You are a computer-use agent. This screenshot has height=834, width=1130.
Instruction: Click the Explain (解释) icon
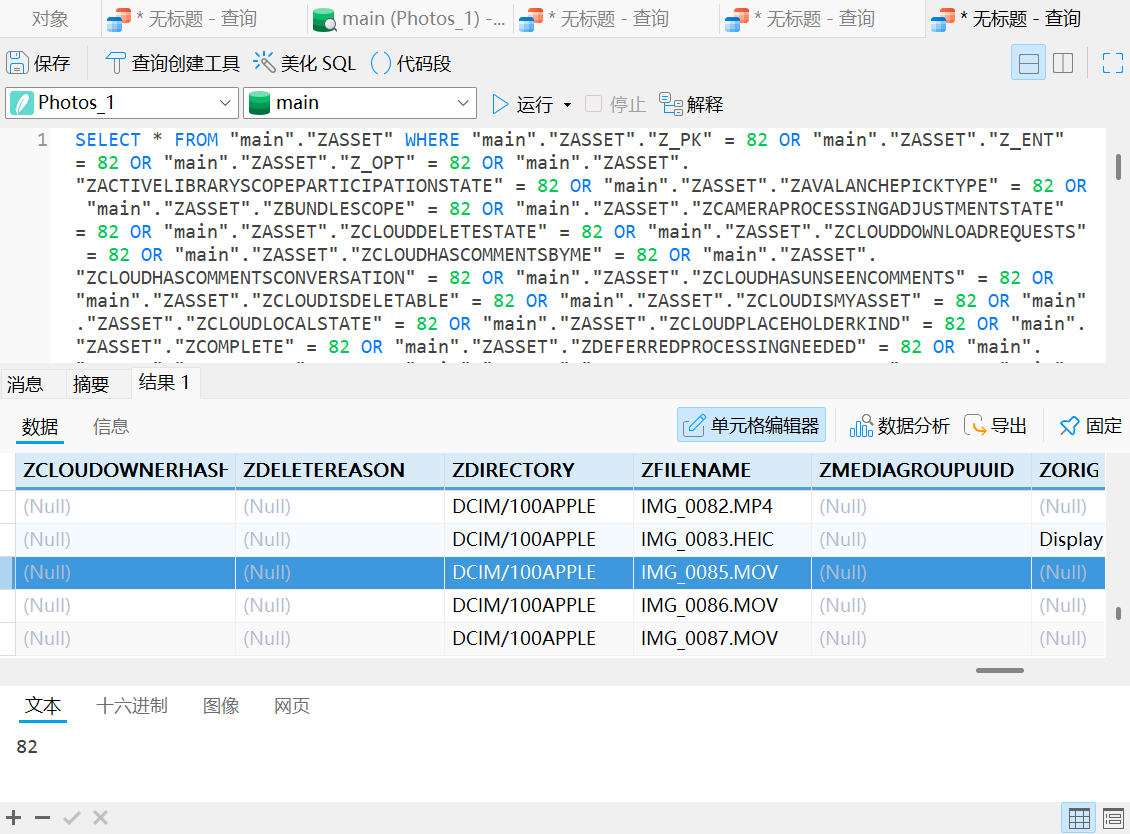[671, 105]
